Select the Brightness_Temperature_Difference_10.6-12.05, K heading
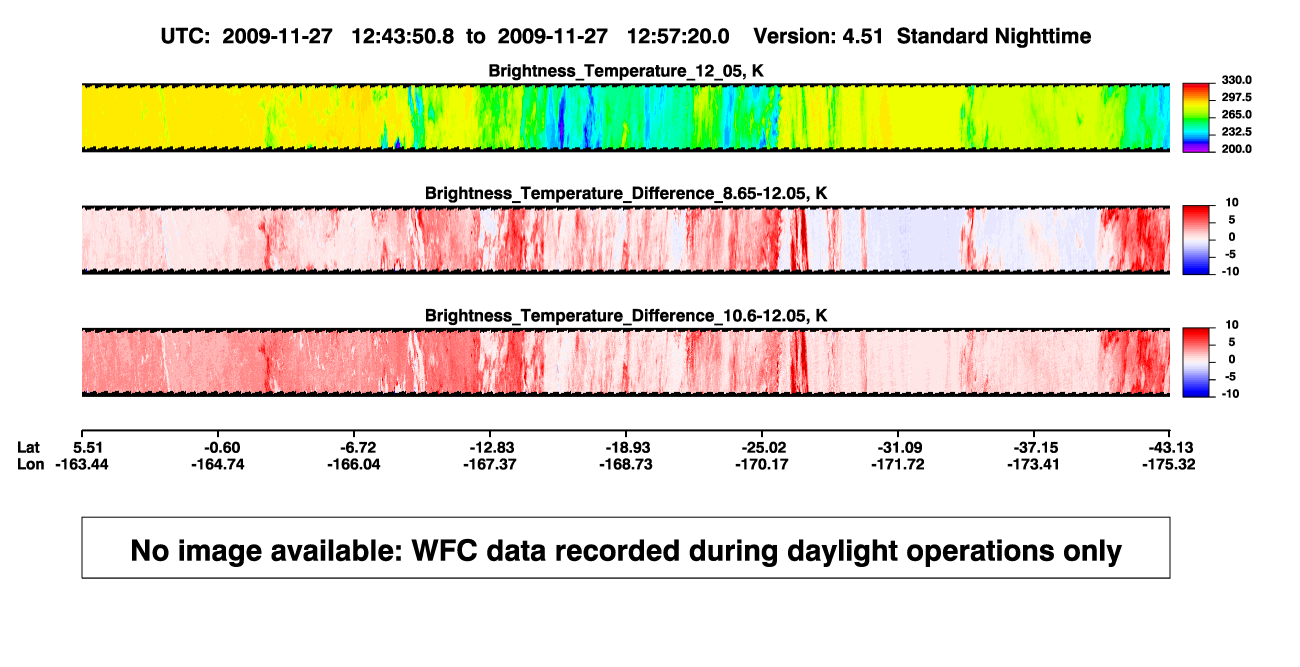 coord(626,316)
